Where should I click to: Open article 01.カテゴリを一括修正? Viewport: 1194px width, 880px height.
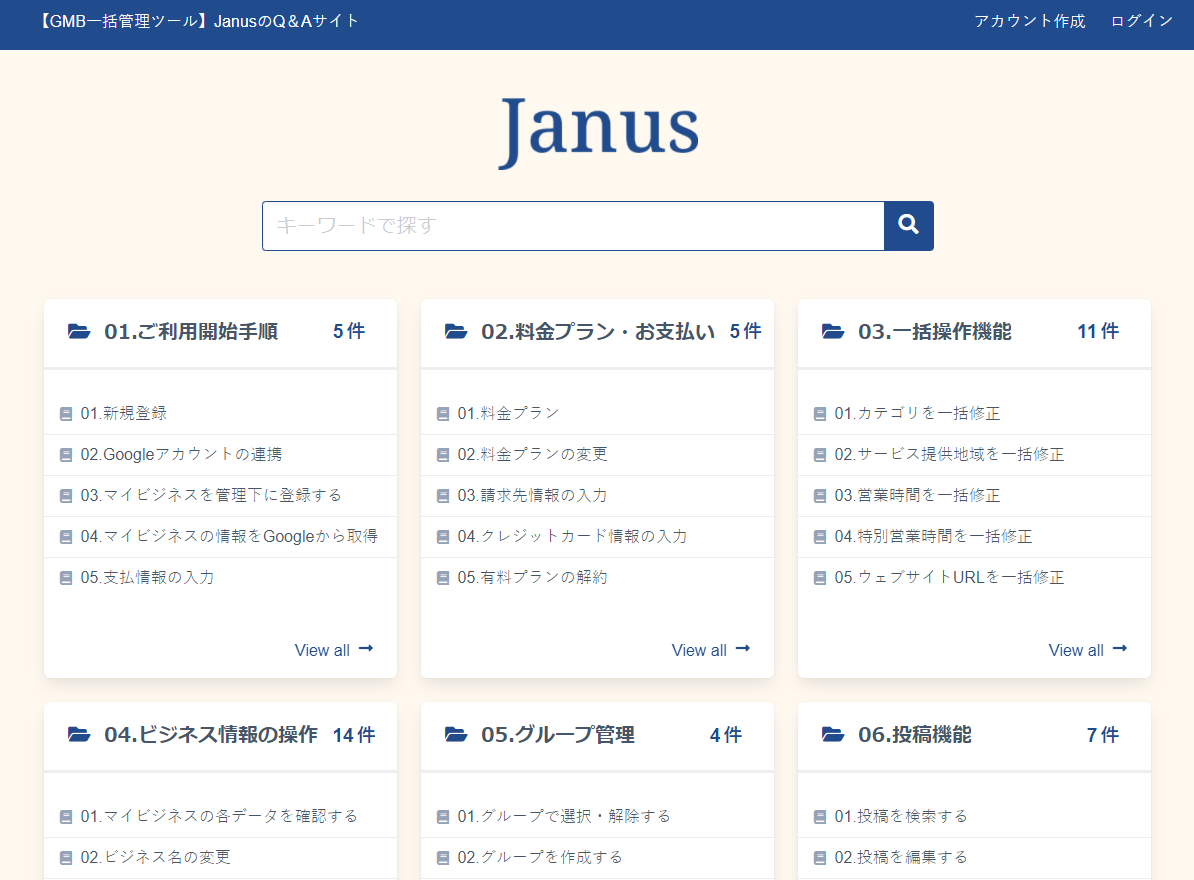(918, 413)
